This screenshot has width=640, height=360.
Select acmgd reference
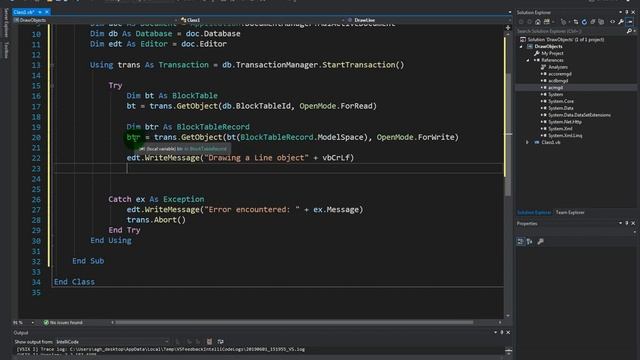556,88
